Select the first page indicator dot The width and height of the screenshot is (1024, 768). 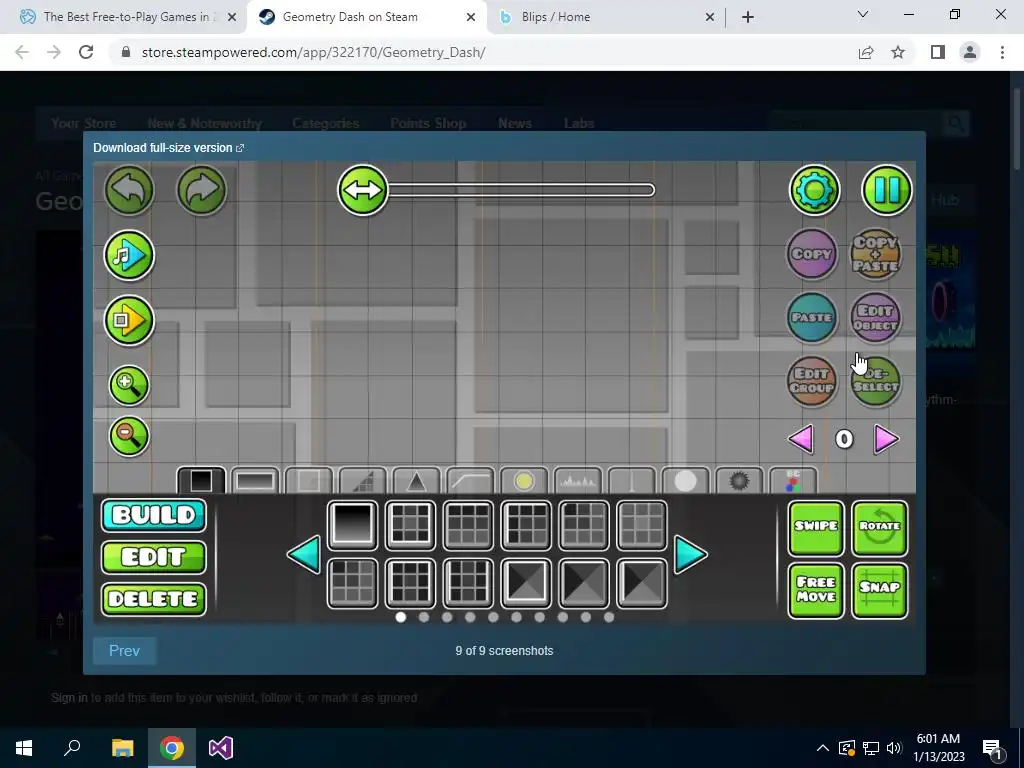[x=401, y=617]
